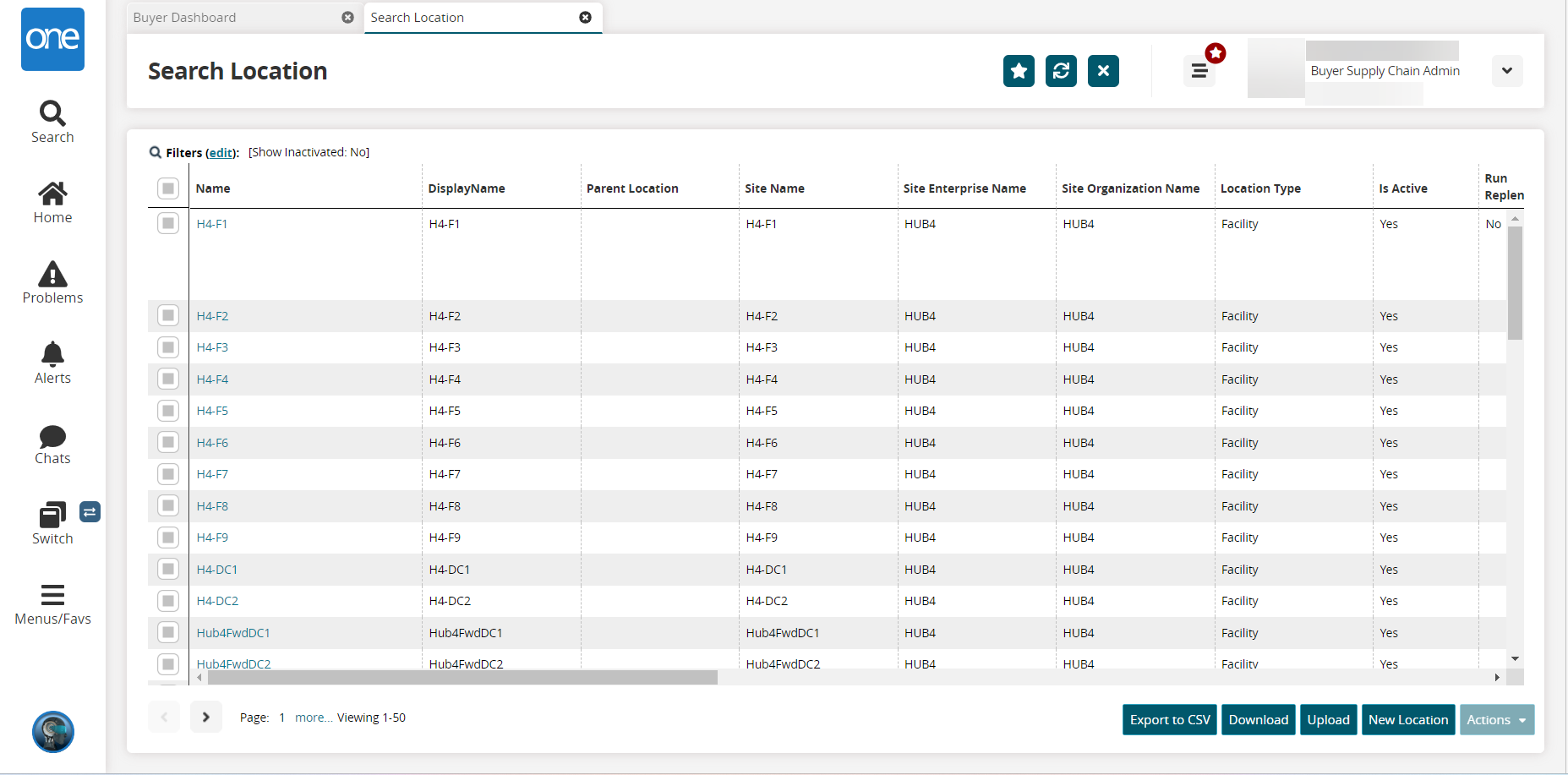
Task: Create a New Location
Action: [x=1408, y=720]
